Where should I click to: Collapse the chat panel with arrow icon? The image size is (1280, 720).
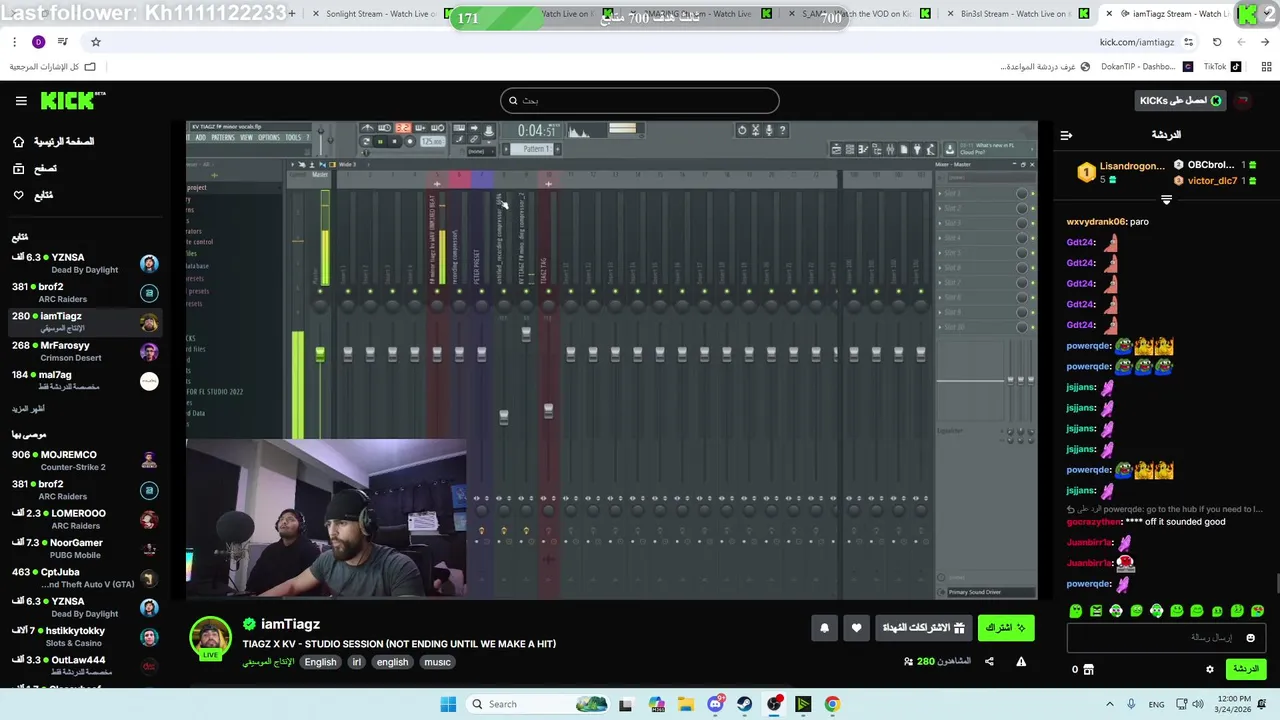(x=1066, y=135)
